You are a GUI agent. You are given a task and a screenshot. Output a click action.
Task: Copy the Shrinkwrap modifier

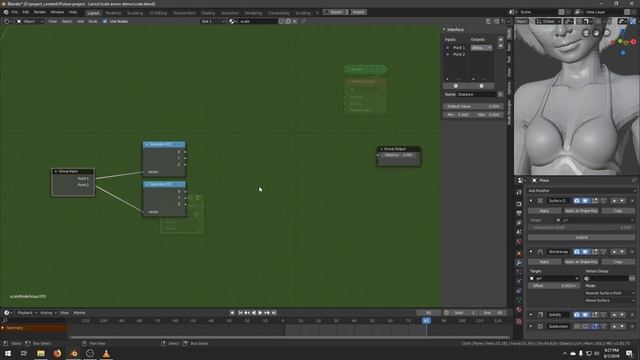point(618,262)
